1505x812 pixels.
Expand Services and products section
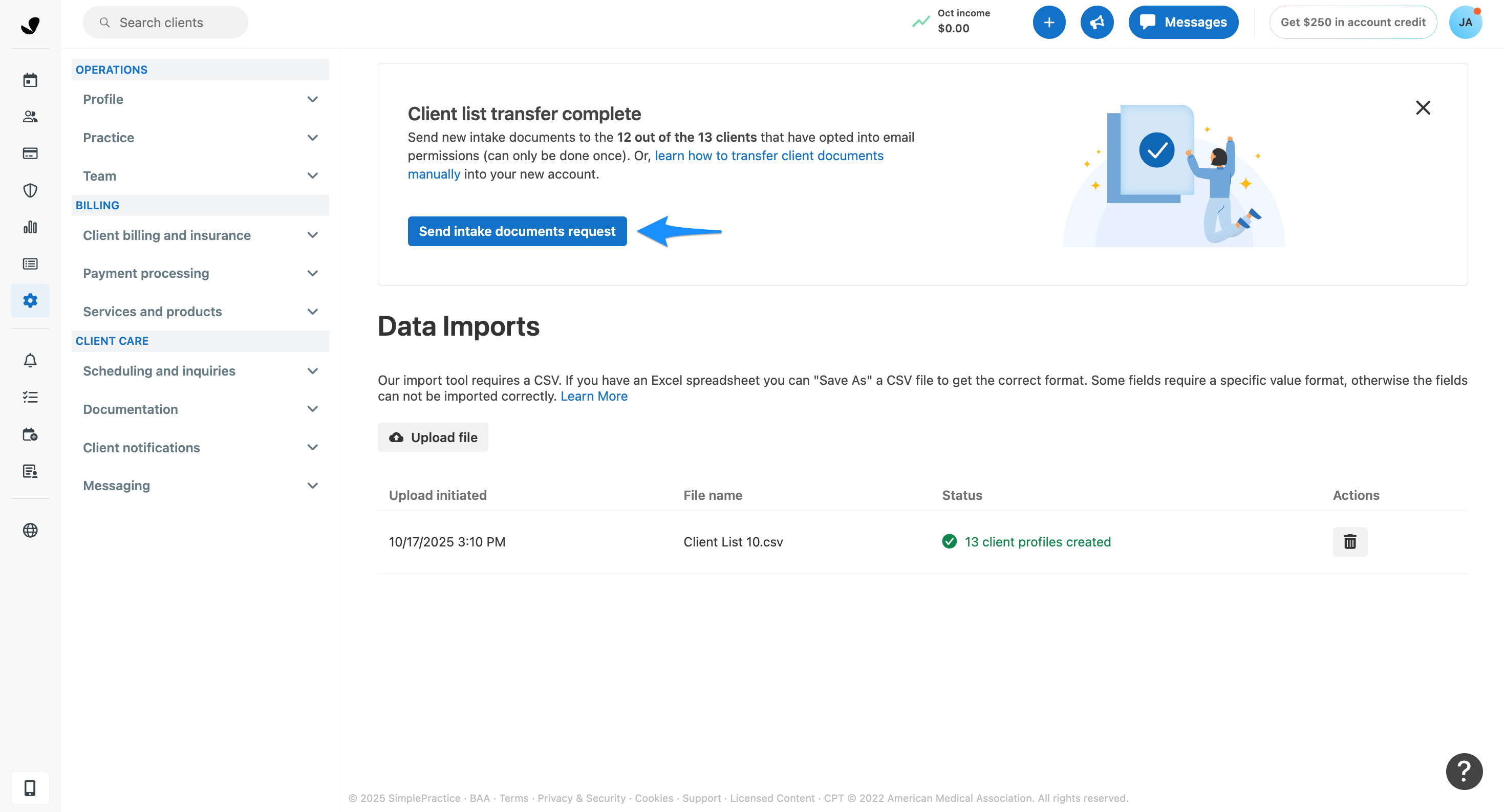(200, 312)
